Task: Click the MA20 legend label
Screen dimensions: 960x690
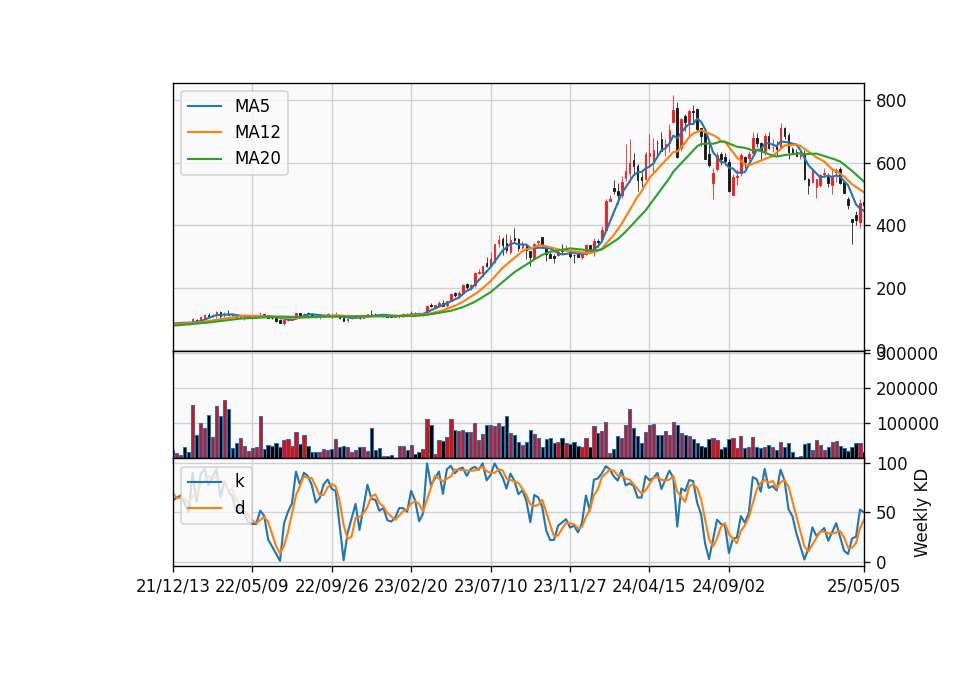Action: click(x=257, y=159)
